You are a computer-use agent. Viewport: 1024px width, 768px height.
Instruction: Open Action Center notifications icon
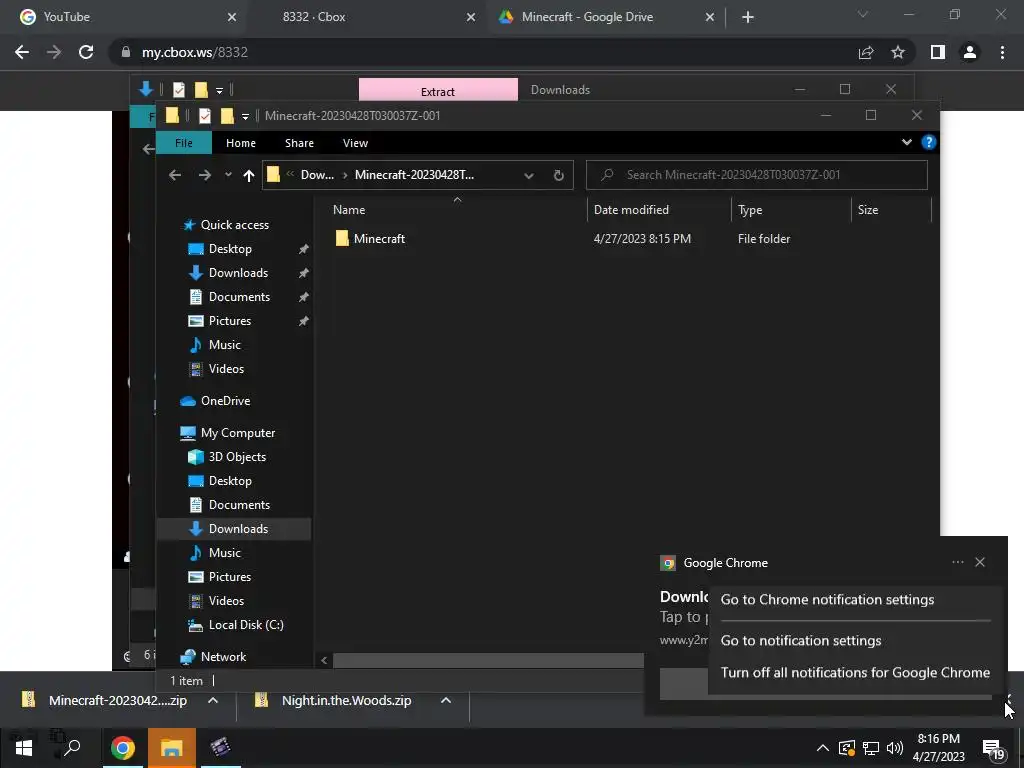click(x=993, y=749)
